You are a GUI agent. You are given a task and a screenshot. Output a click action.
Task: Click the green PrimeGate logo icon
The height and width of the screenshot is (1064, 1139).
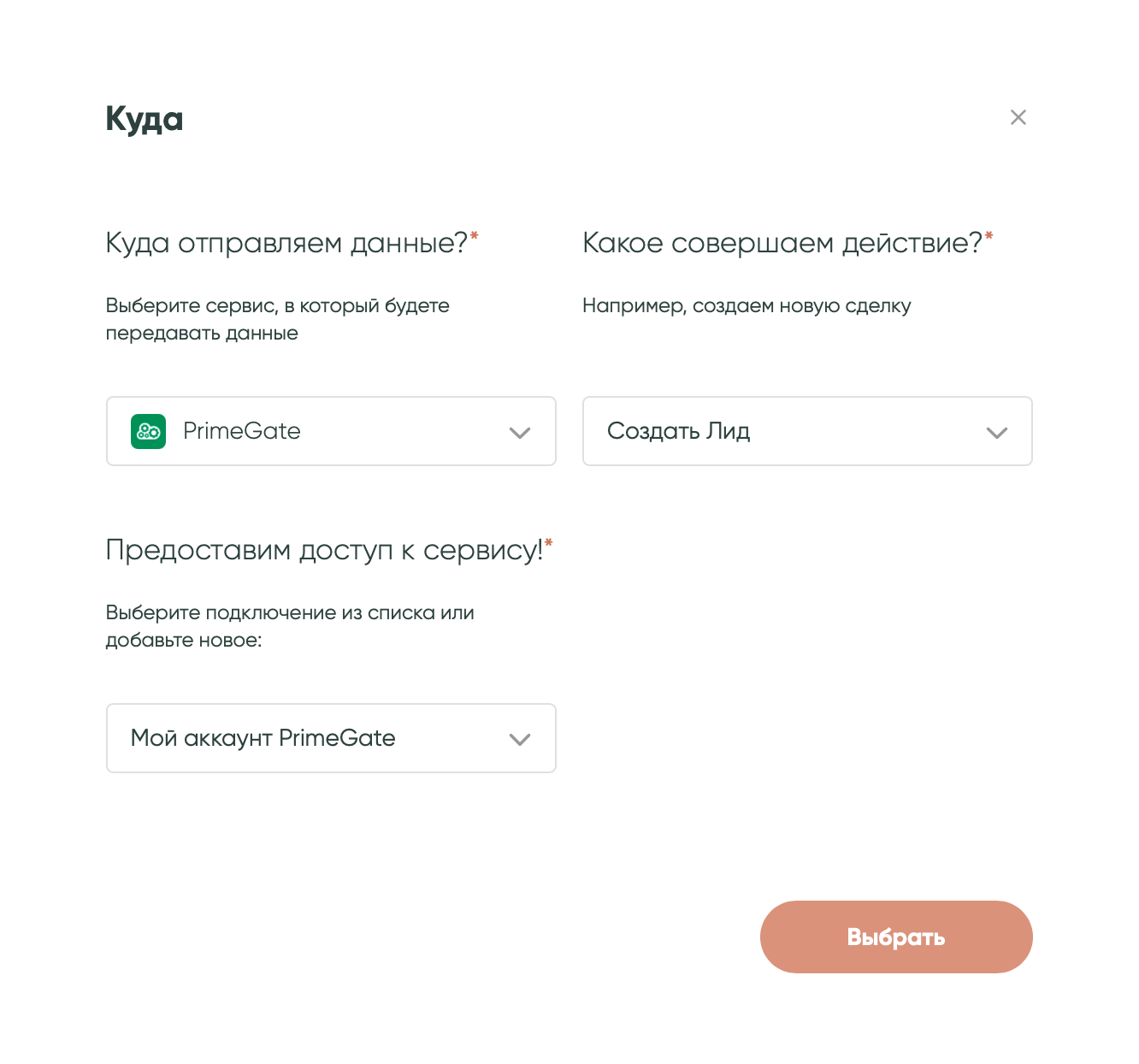tap(148, 431)
